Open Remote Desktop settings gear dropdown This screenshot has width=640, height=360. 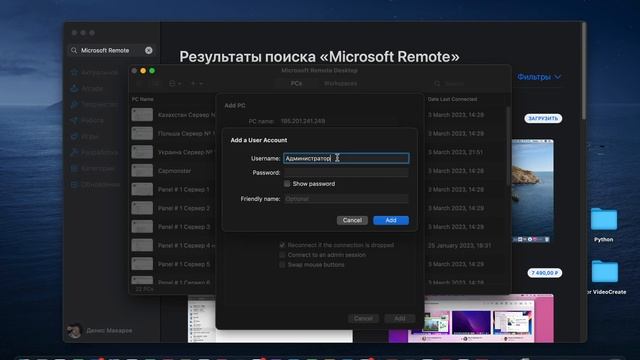(x=175, y=84)
